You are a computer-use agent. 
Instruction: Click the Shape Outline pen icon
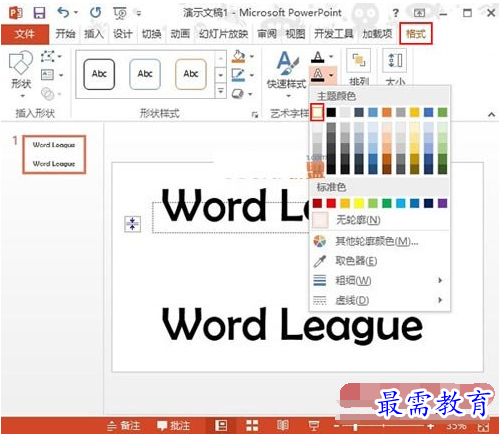239,75
